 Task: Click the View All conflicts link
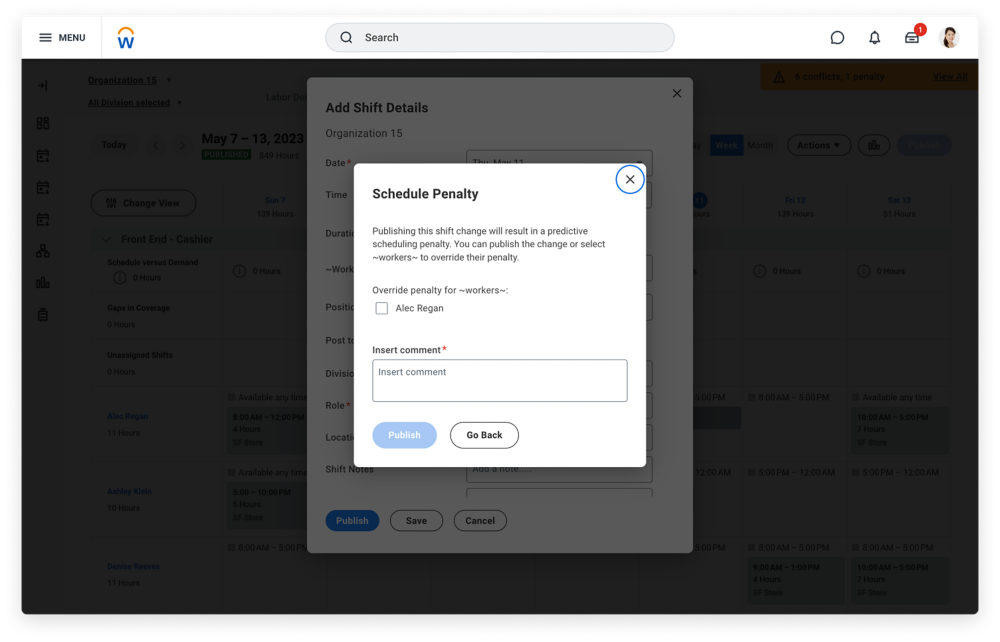click(x=949, y=77)
